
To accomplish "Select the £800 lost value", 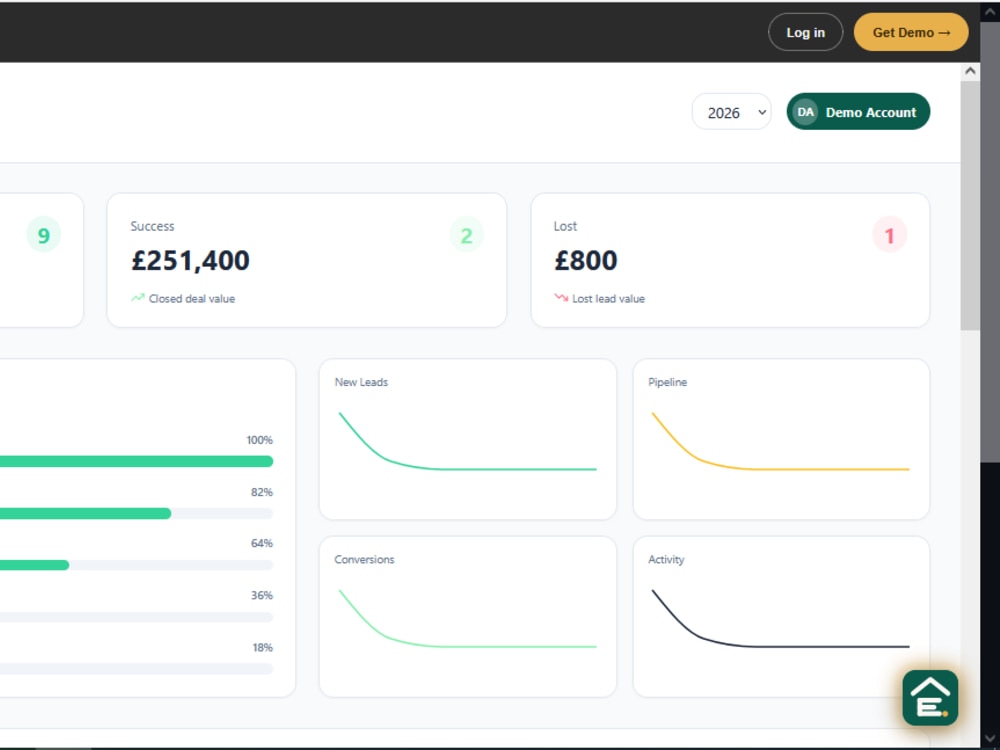I will (x=585, y=260).
